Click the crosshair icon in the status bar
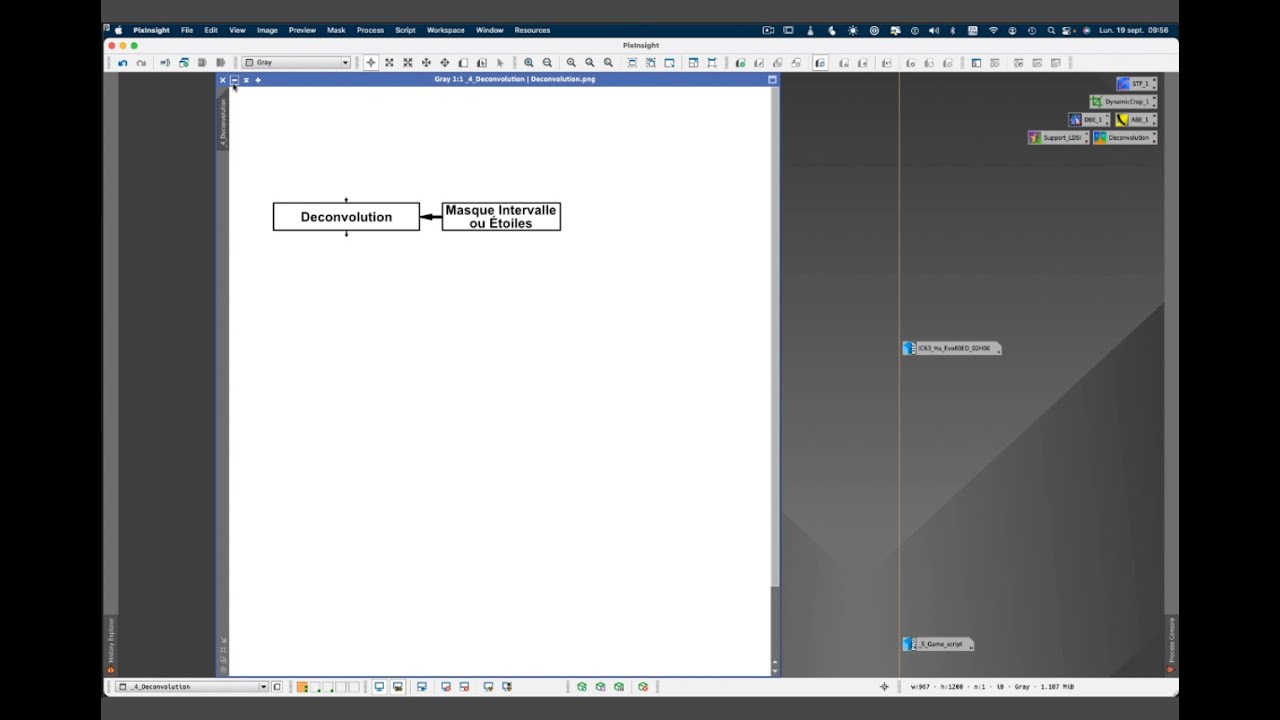Viewport: 1280px width, 720px height. pos(884,687)
